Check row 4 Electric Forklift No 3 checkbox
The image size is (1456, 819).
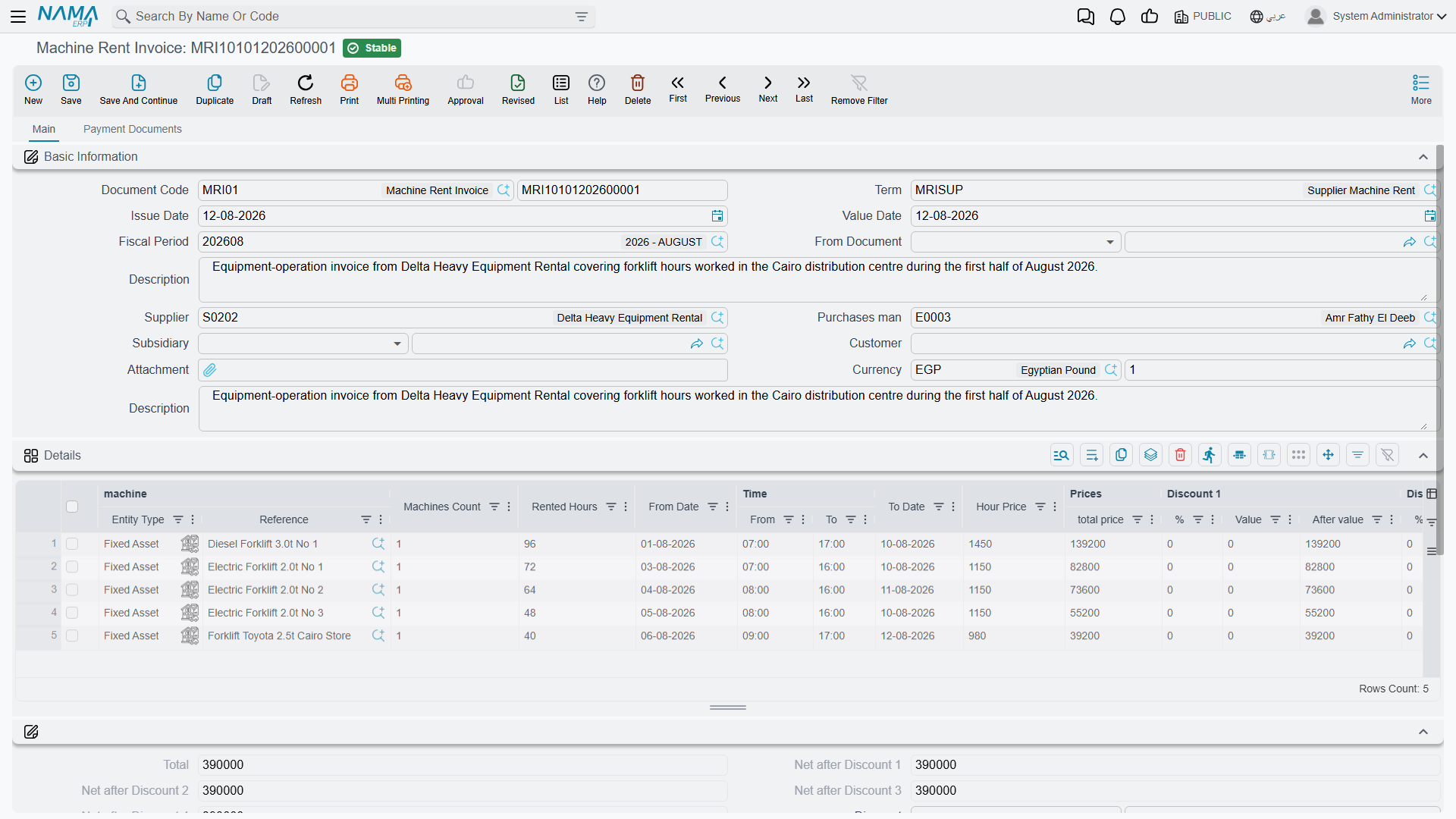pyautogui.click(x=72, y=613)
